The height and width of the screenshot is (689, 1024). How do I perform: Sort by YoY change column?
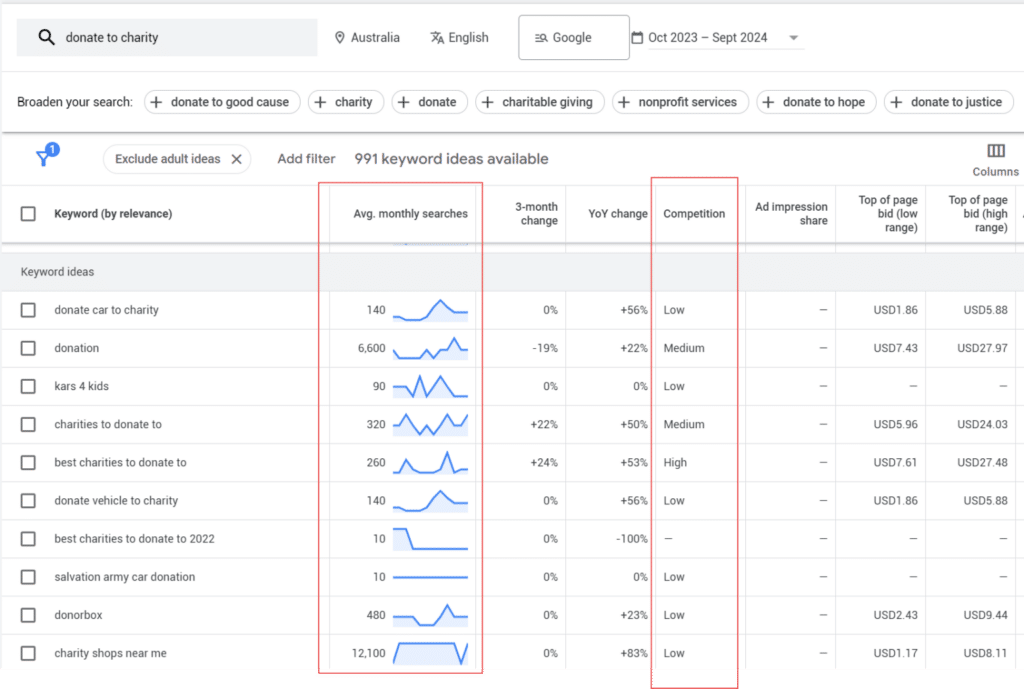pyautogui.click(x=618, y=214)
